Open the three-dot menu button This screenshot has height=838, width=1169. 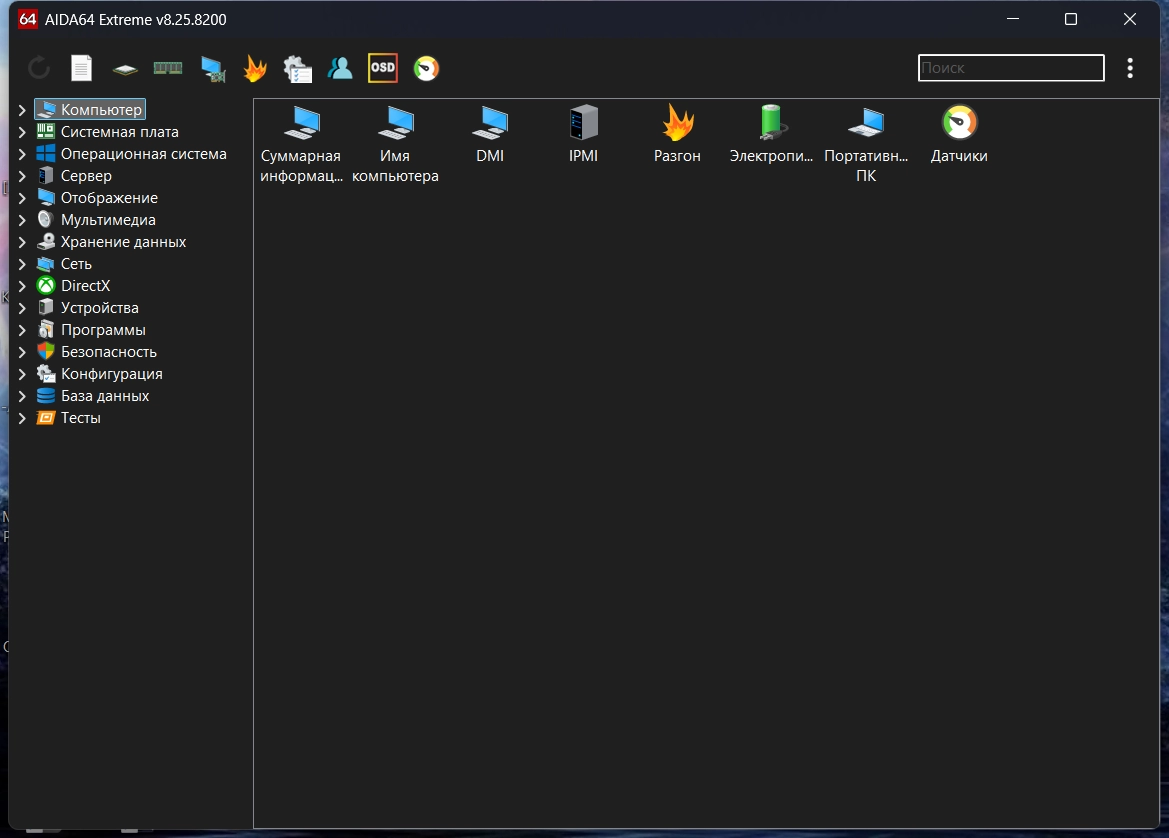click(1130, 68)
